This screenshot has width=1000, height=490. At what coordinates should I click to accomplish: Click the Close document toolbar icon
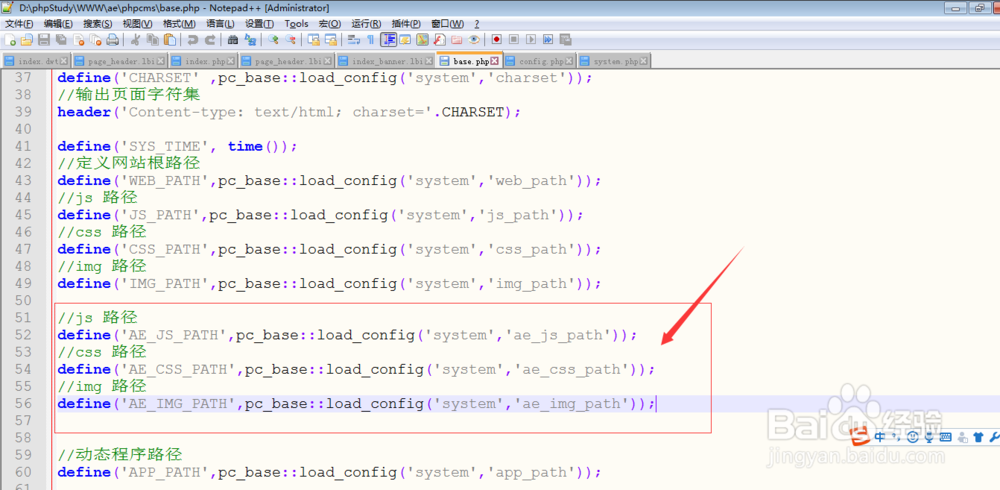tap(78, 40)
